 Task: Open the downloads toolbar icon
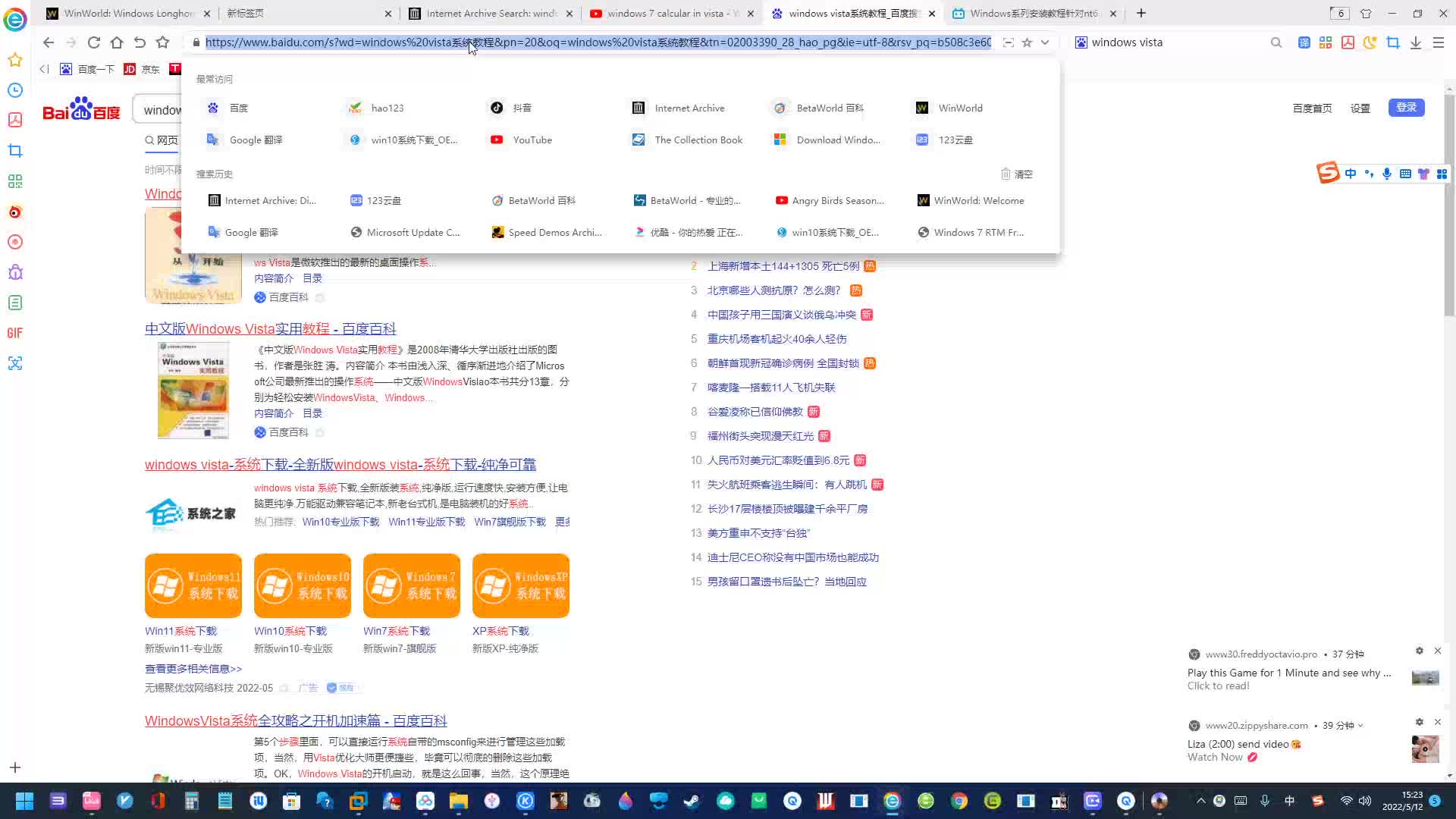[1416, 42]
